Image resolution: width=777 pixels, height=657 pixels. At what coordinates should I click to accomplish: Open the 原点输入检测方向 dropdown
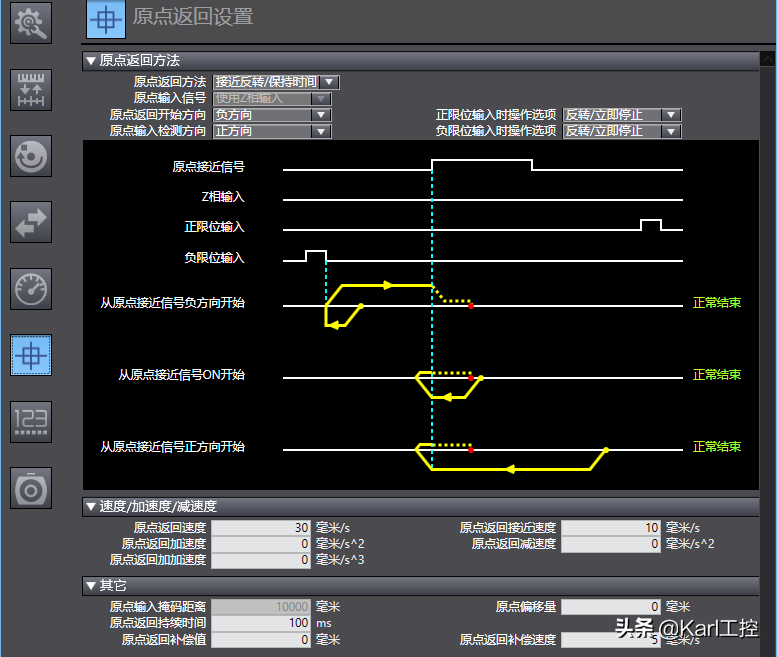320,131
